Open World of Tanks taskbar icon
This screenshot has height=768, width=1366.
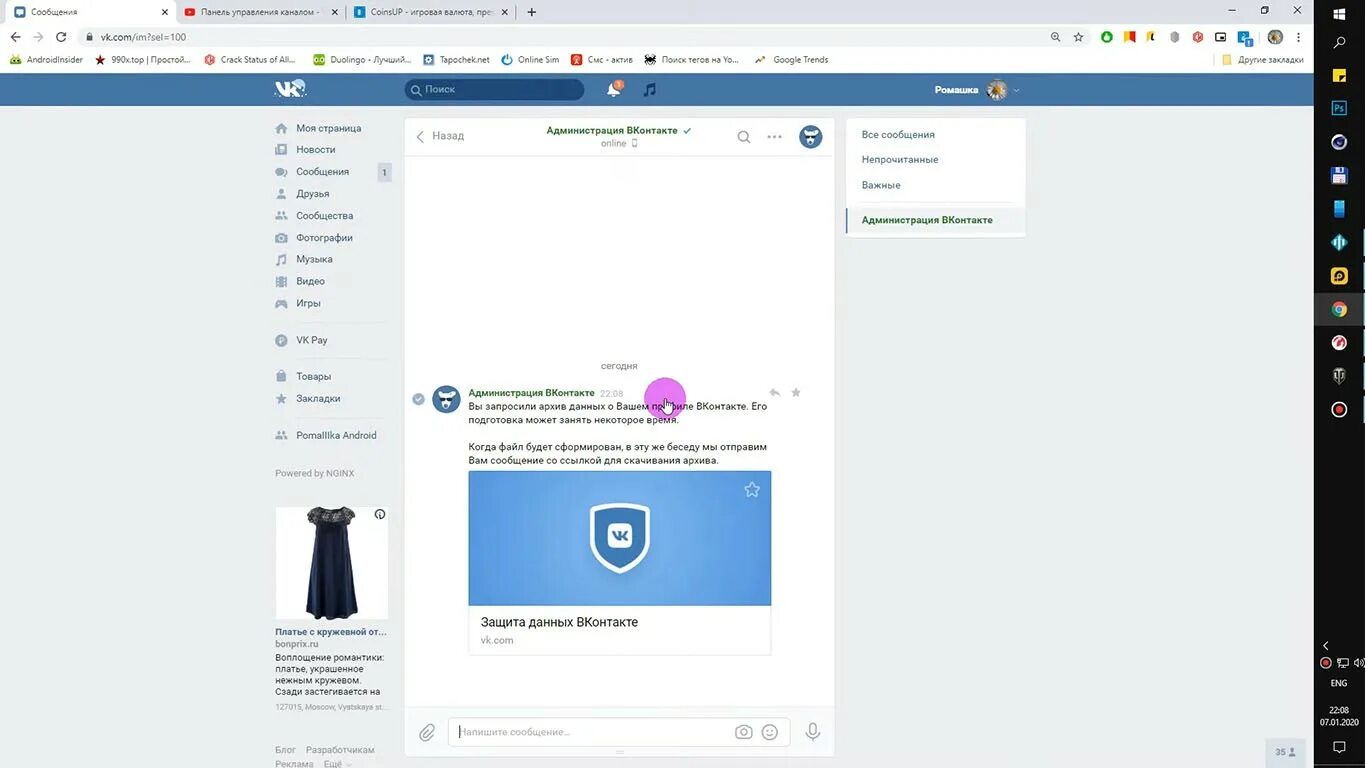point(1340,376)
